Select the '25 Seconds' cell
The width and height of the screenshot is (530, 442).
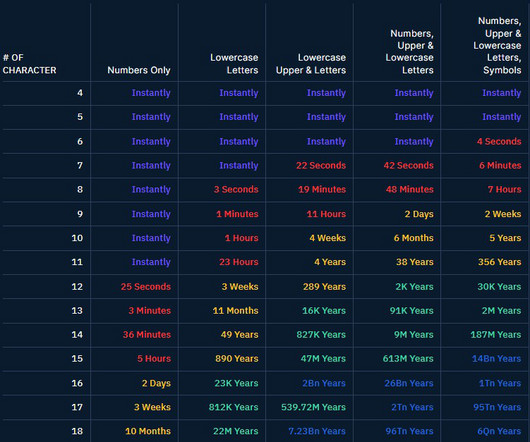pyautogui.click(x=146, y=287)
